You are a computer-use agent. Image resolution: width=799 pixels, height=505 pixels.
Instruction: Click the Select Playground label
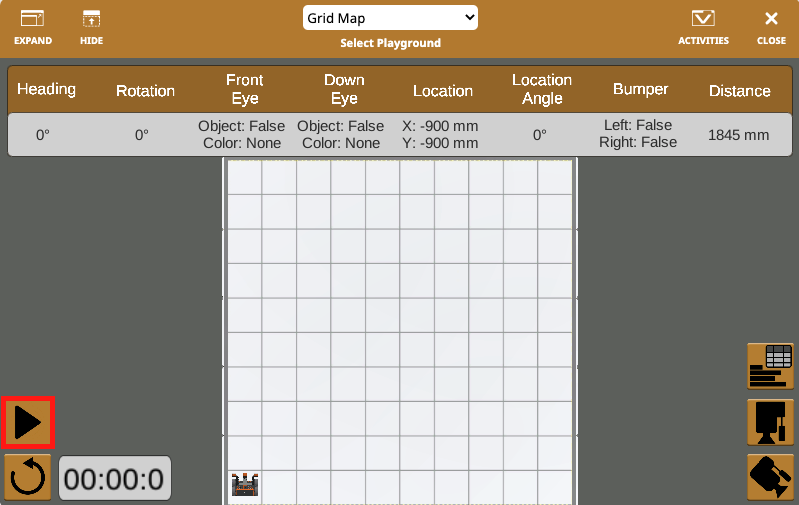[390, 43]
